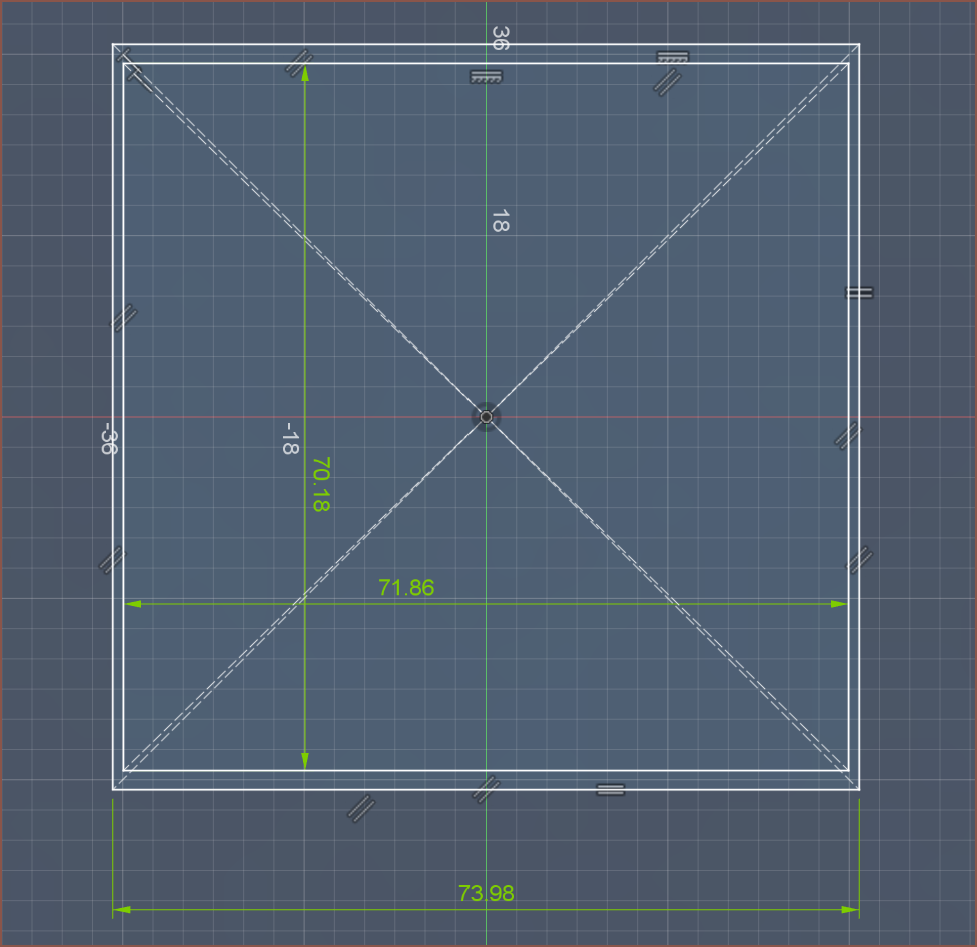Click the right-edge parallel constraint near the red axis
Viewport: 977px width, 947px height.
[x=848, y=435]
